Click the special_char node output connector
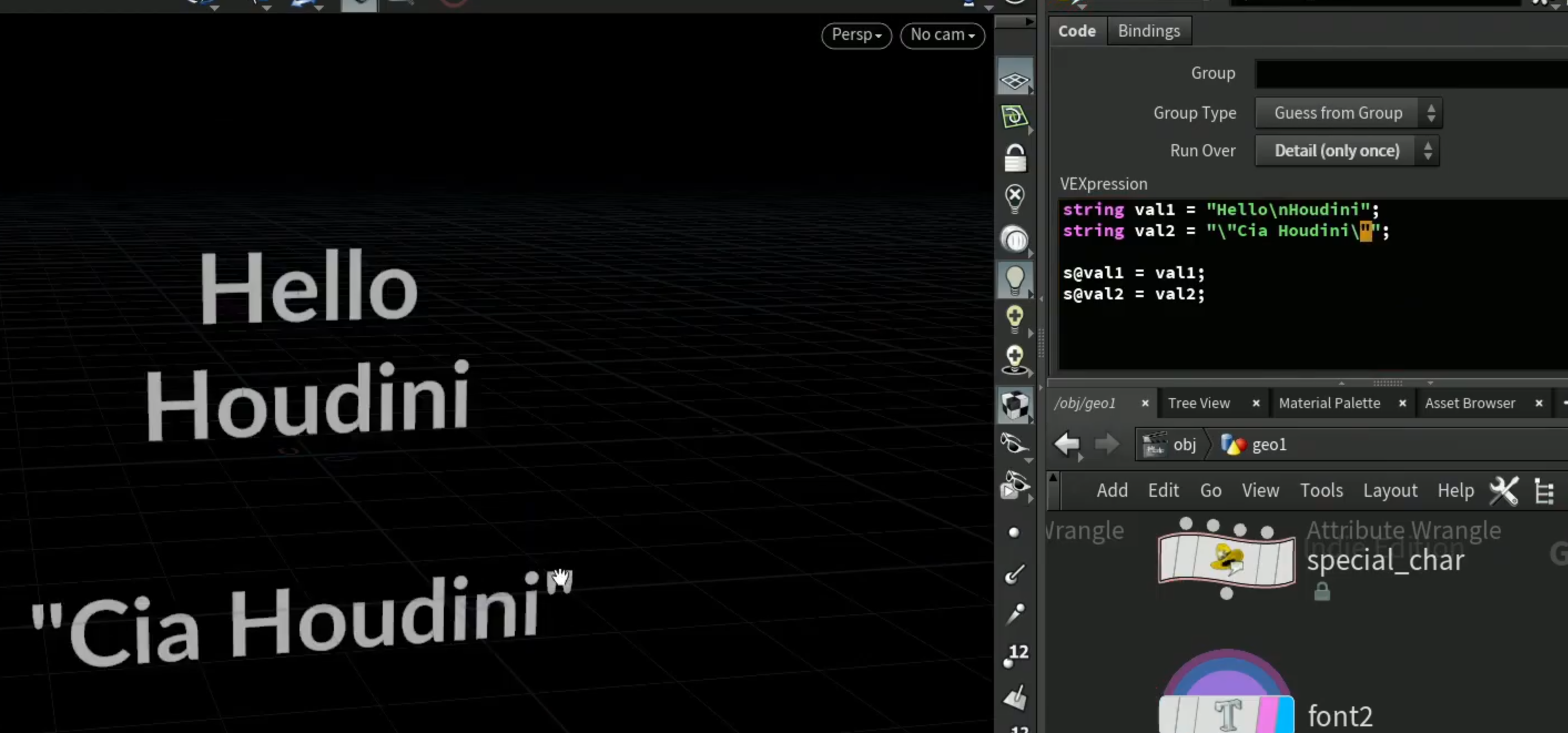 (1226, 594)
